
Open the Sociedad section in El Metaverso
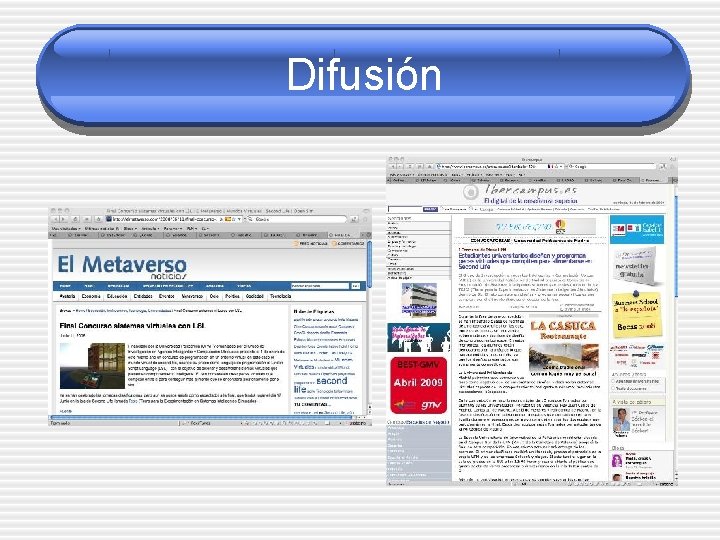tap(254, 297)
